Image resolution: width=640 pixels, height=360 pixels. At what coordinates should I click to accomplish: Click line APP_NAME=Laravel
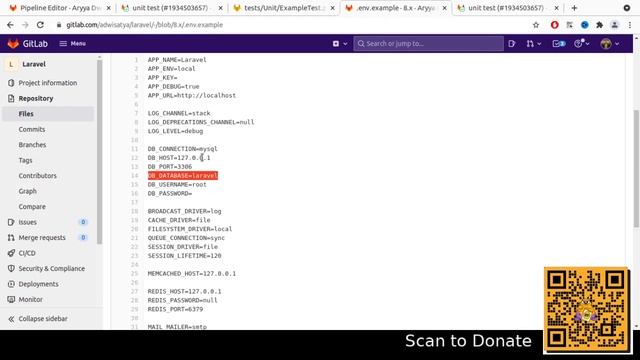click(177, 60)
